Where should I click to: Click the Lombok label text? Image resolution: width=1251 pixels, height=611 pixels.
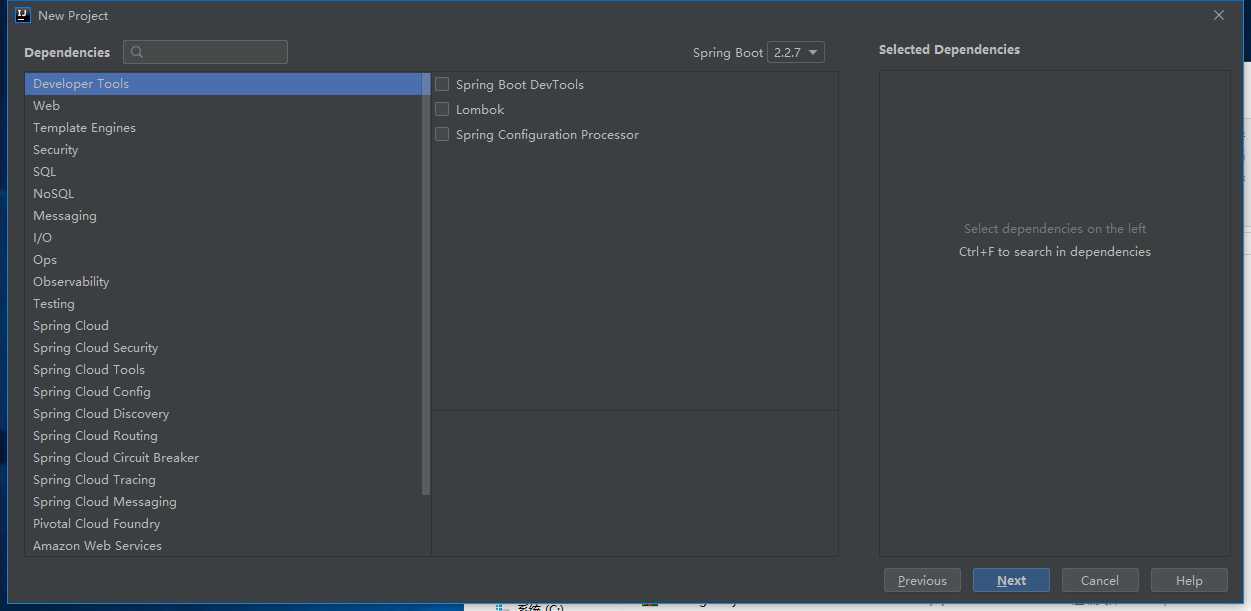coord(480,110)
